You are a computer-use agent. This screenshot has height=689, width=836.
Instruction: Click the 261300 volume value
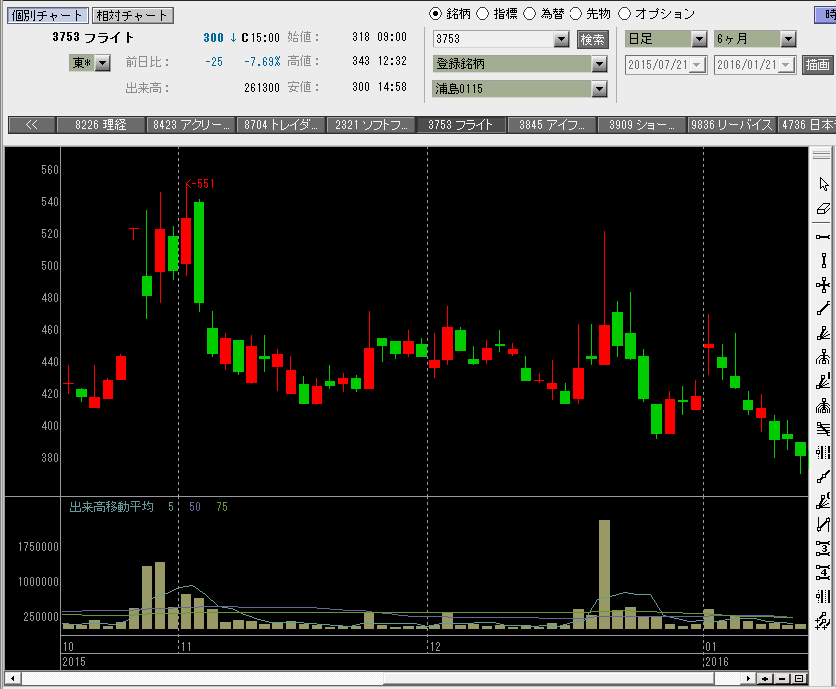click(262, 87)
